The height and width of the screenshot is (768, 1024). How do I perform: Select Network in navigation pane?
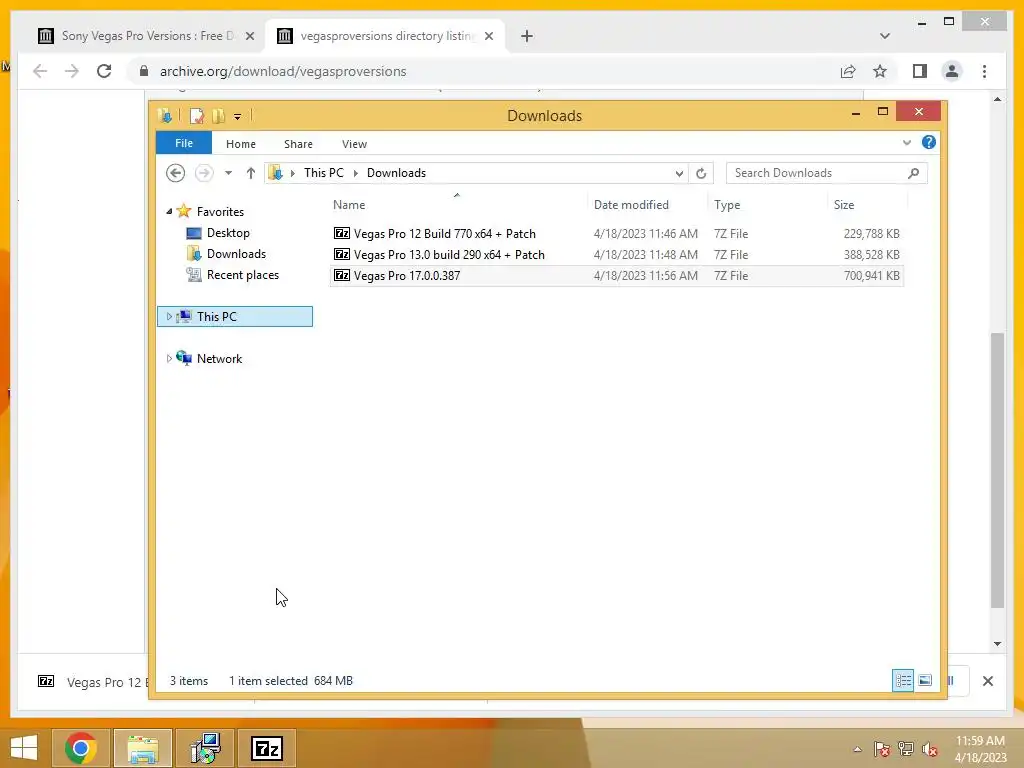click(x=219, y=359)
